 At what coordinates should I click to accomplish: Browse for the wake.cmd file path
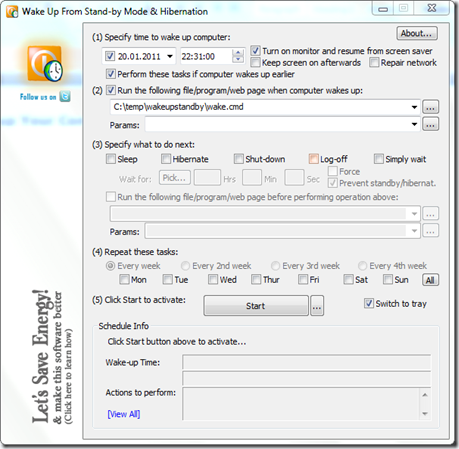click(430, 107)
